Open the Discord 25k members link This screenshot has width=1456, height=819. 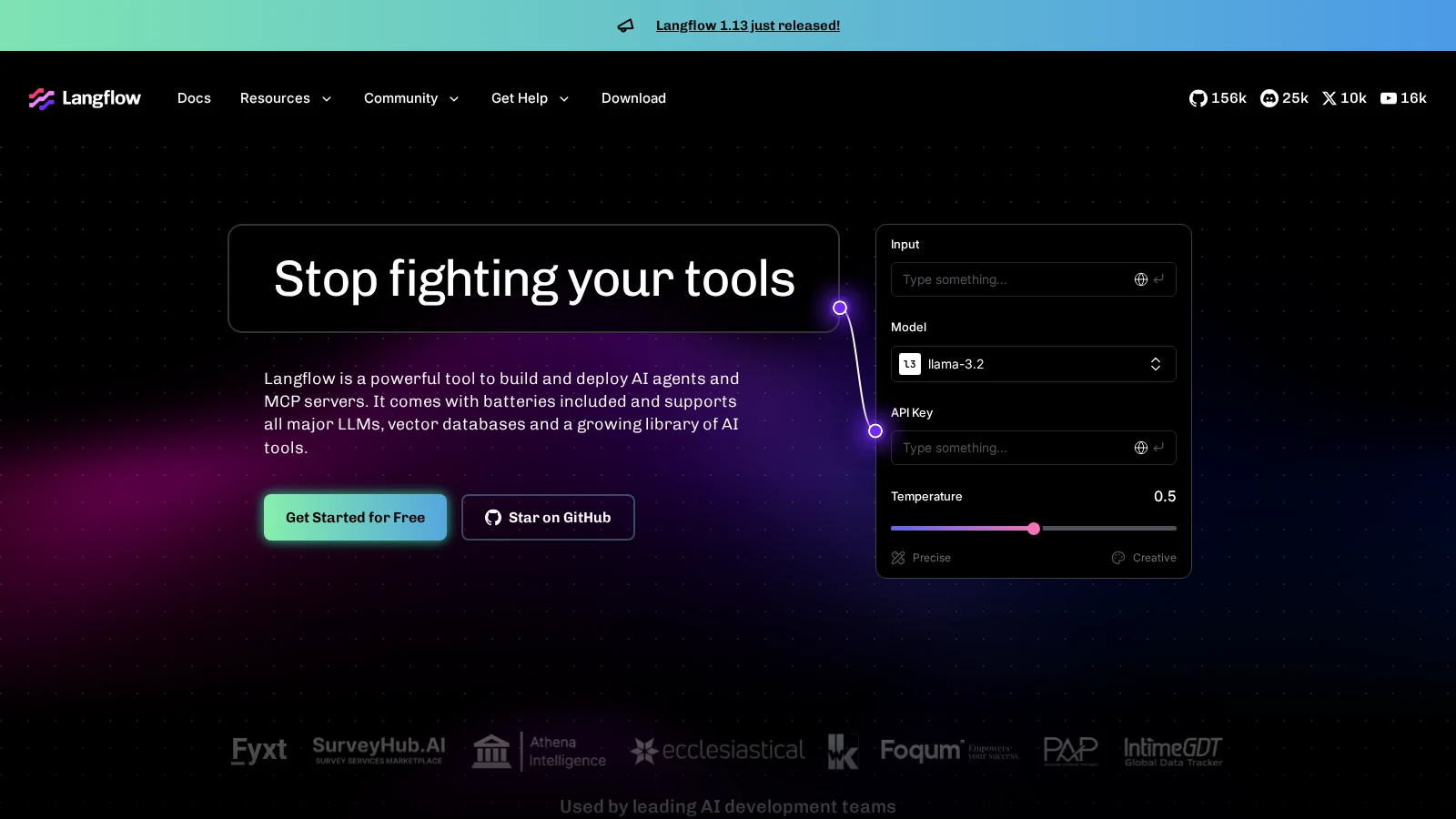click(1284, 98)
